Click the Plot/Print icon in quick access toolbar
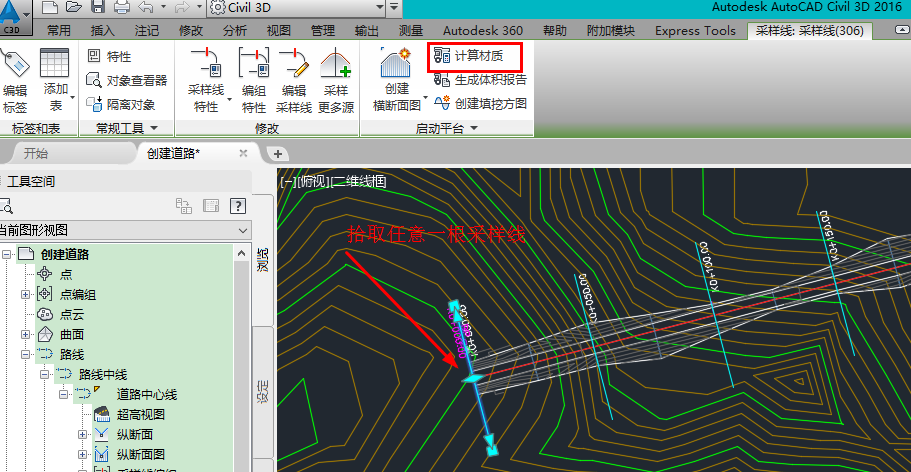 coord(122,8)
